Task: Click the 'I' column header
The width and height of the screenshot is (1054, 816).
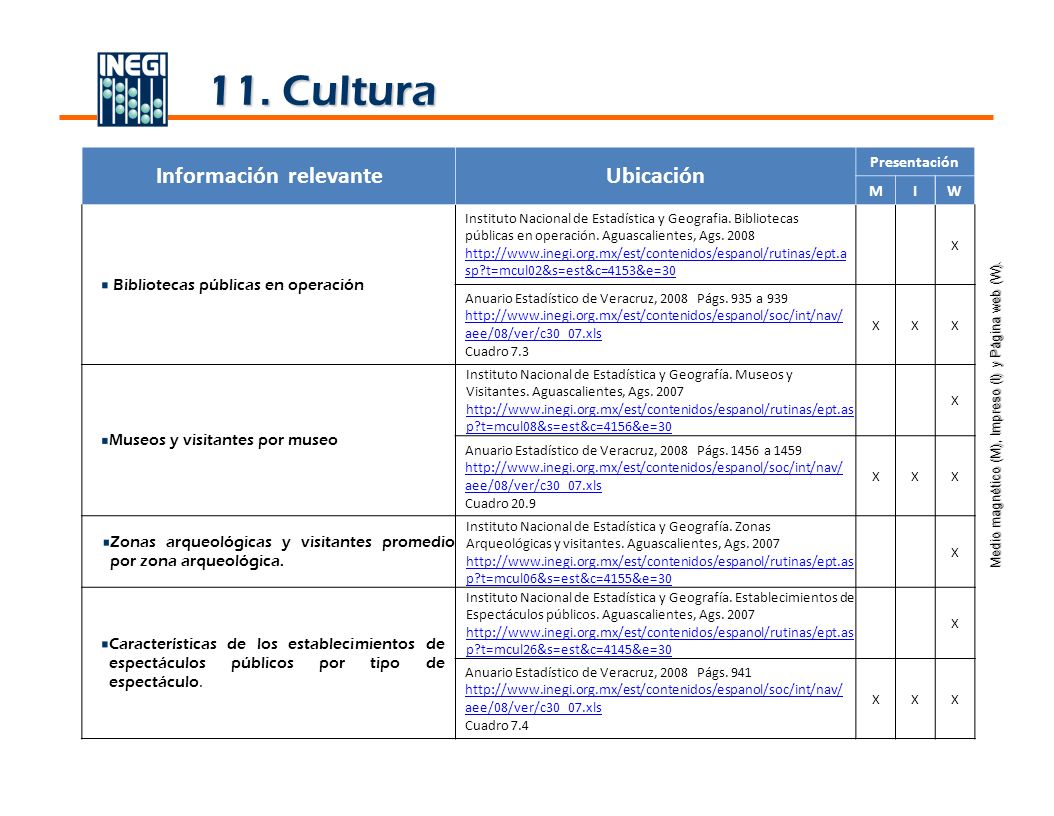Action: (x=915, y=191)
